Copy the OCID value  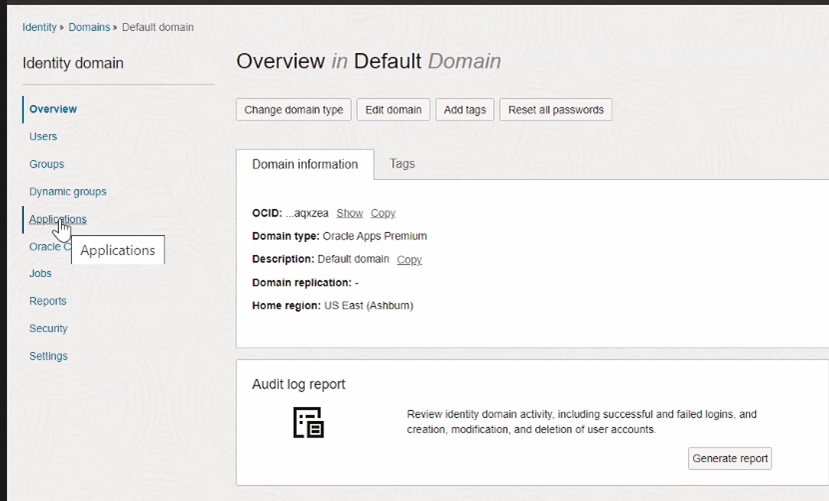coord(383,213)
